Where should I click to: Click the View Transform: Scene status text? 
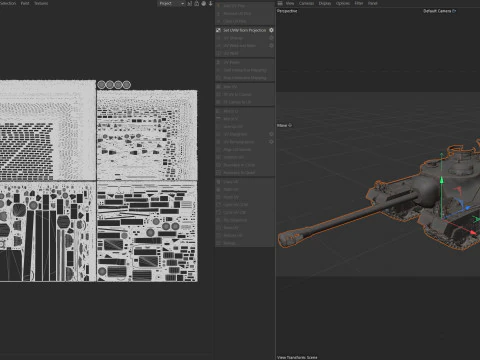297,357
